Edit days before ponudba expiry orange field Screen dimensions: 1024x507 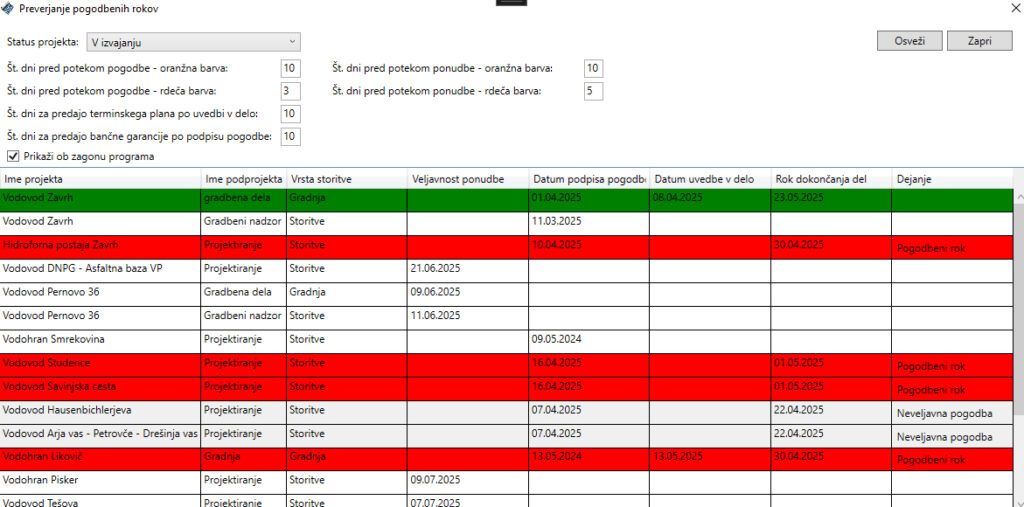coord(593,68)
